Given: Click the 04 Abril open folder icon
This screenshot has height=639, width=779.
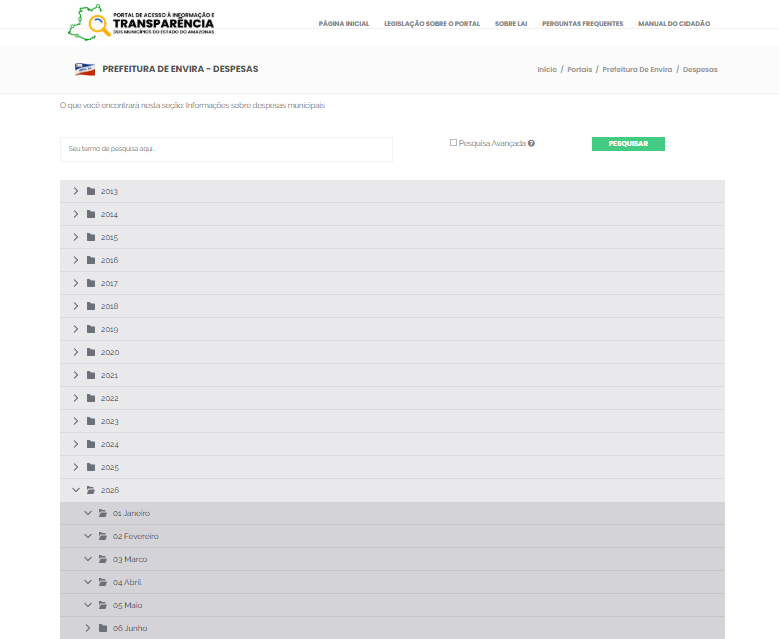Looking at the screenshot, I should [103, 582].
